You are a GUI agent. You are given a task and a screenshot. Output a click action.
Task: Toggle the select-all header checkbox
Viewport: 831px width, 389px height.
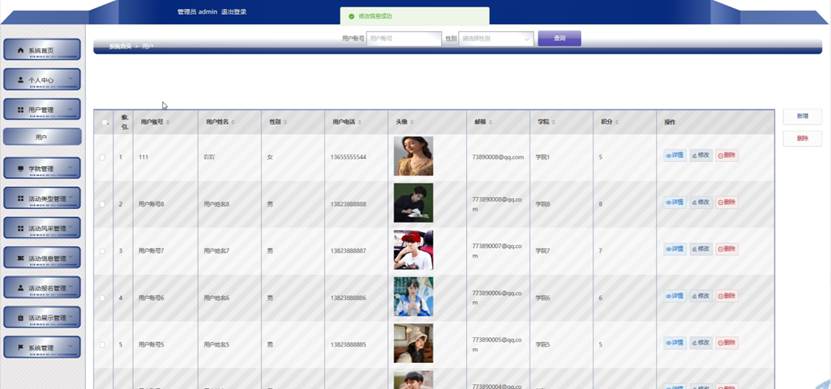tap(104, 122)
